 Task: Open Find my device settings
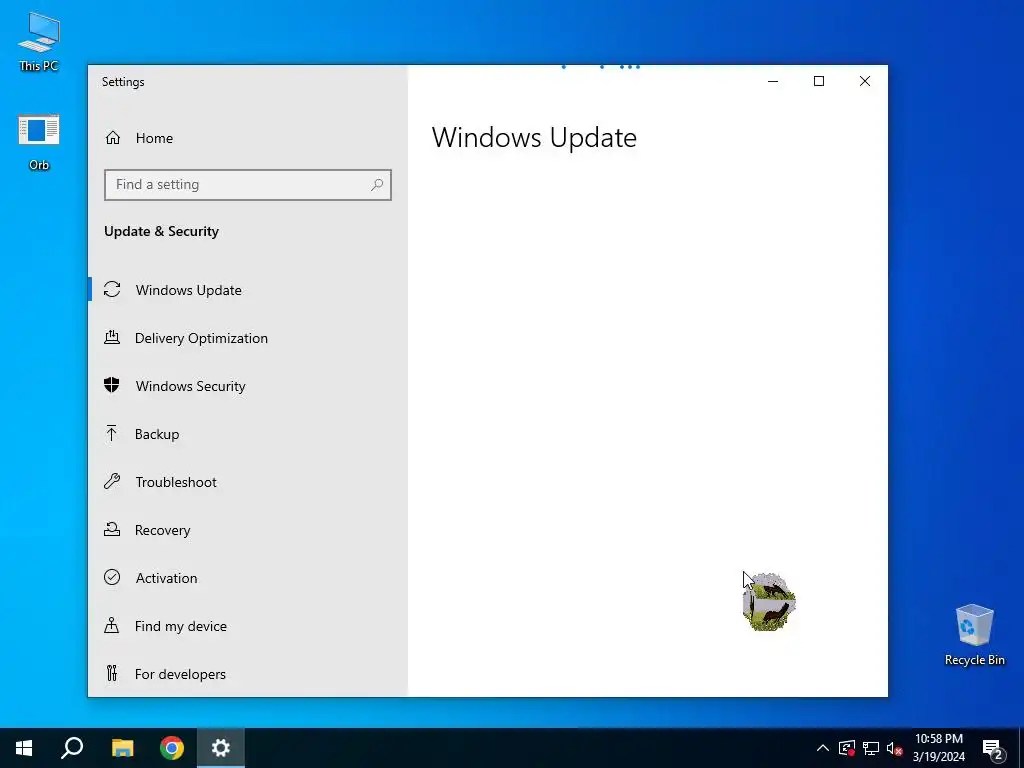248,626
